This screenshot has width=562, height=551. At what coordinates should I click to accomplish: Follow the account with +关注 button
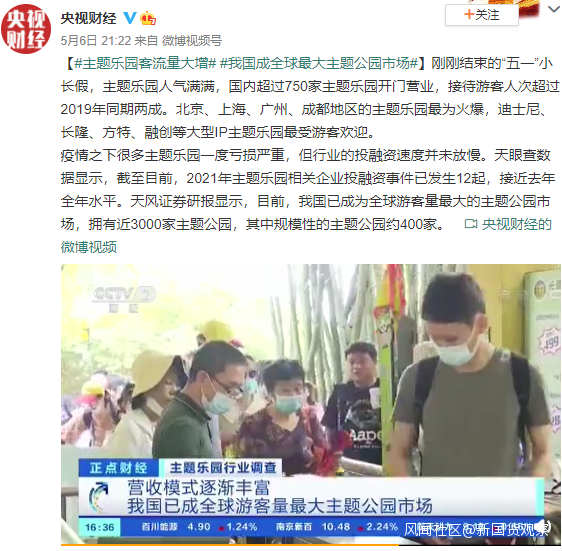(x=481, y=15)
